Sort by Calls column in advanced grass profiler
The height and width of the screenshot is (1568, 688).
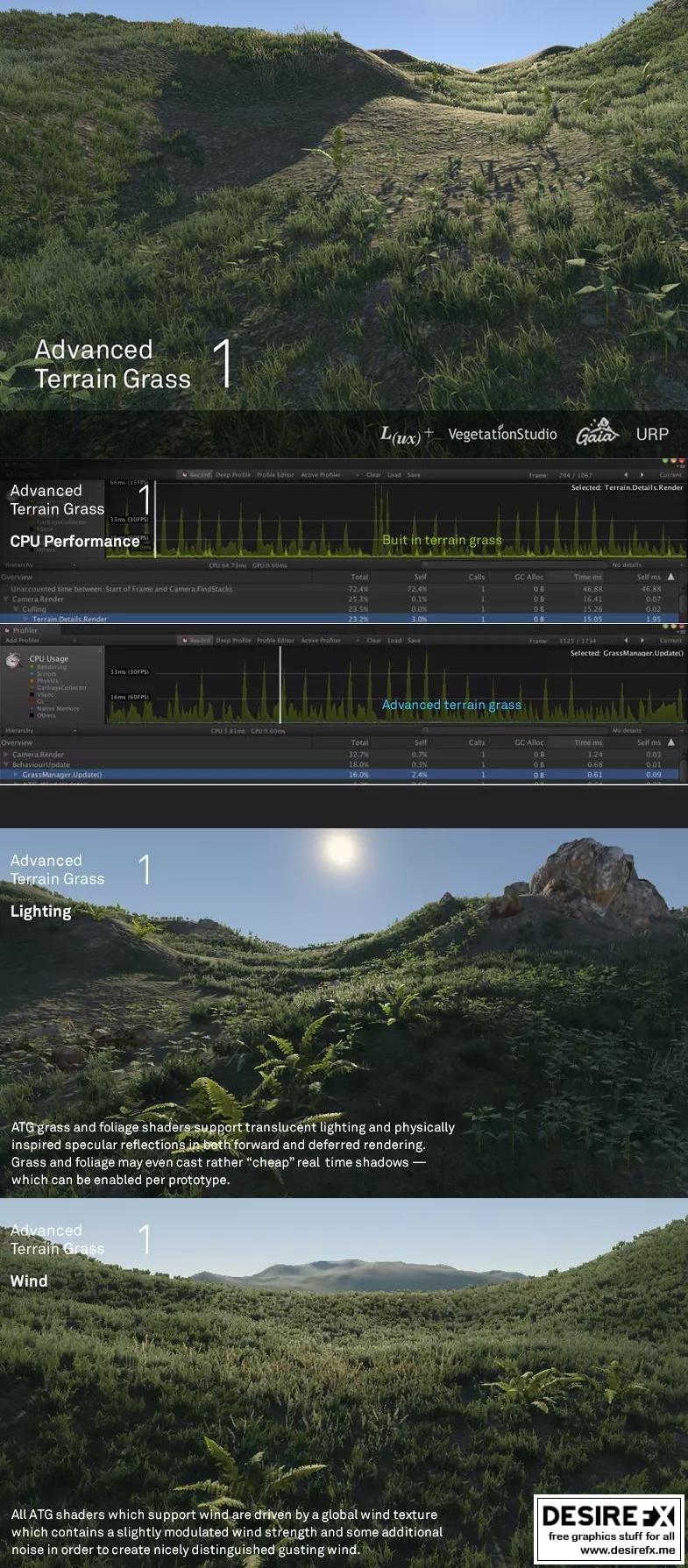point(477,742)
